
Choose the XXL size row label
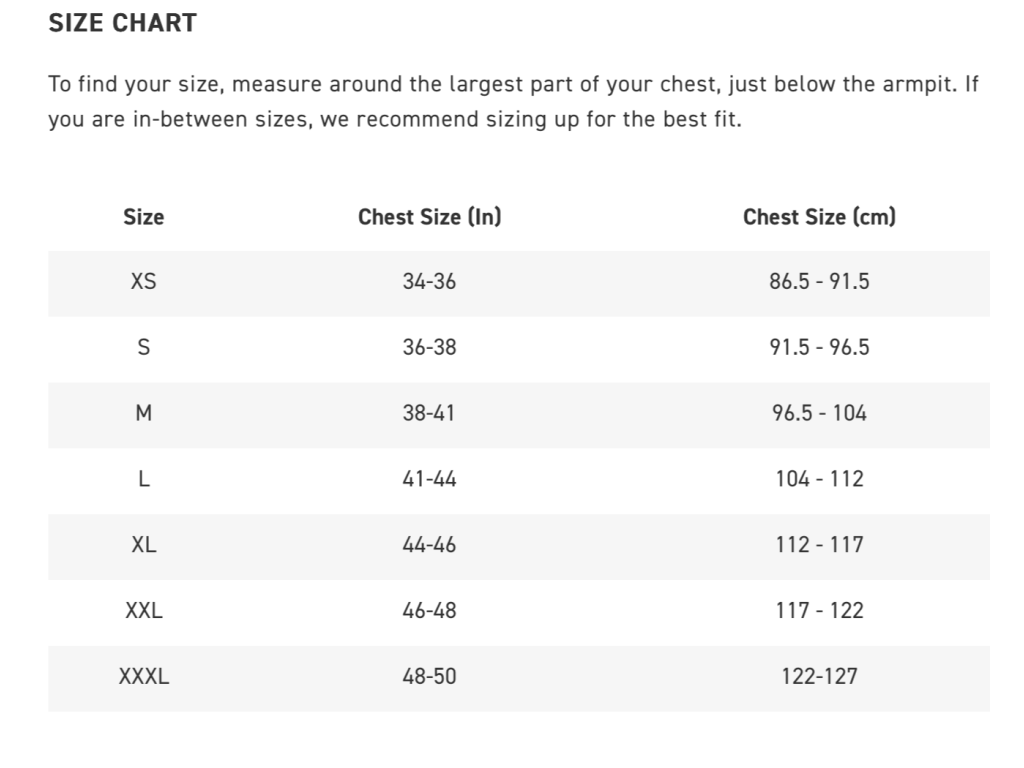pyautogui.click(x=143, y=610)
